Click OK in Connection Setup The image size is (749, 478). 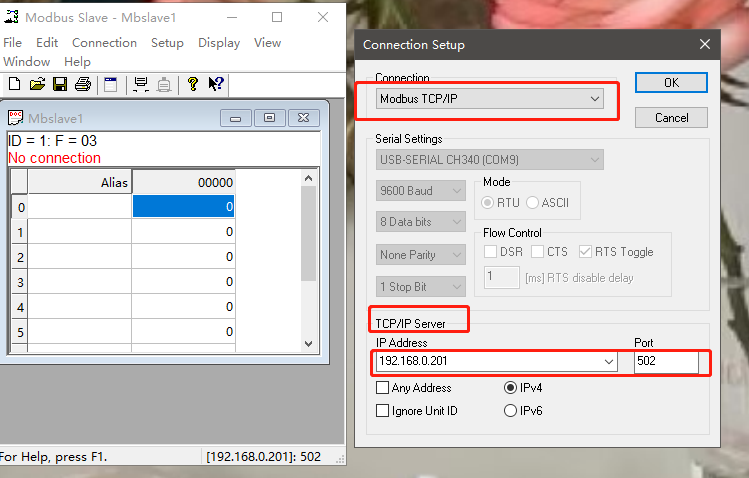pyautogui.click(x=671, y=83)
